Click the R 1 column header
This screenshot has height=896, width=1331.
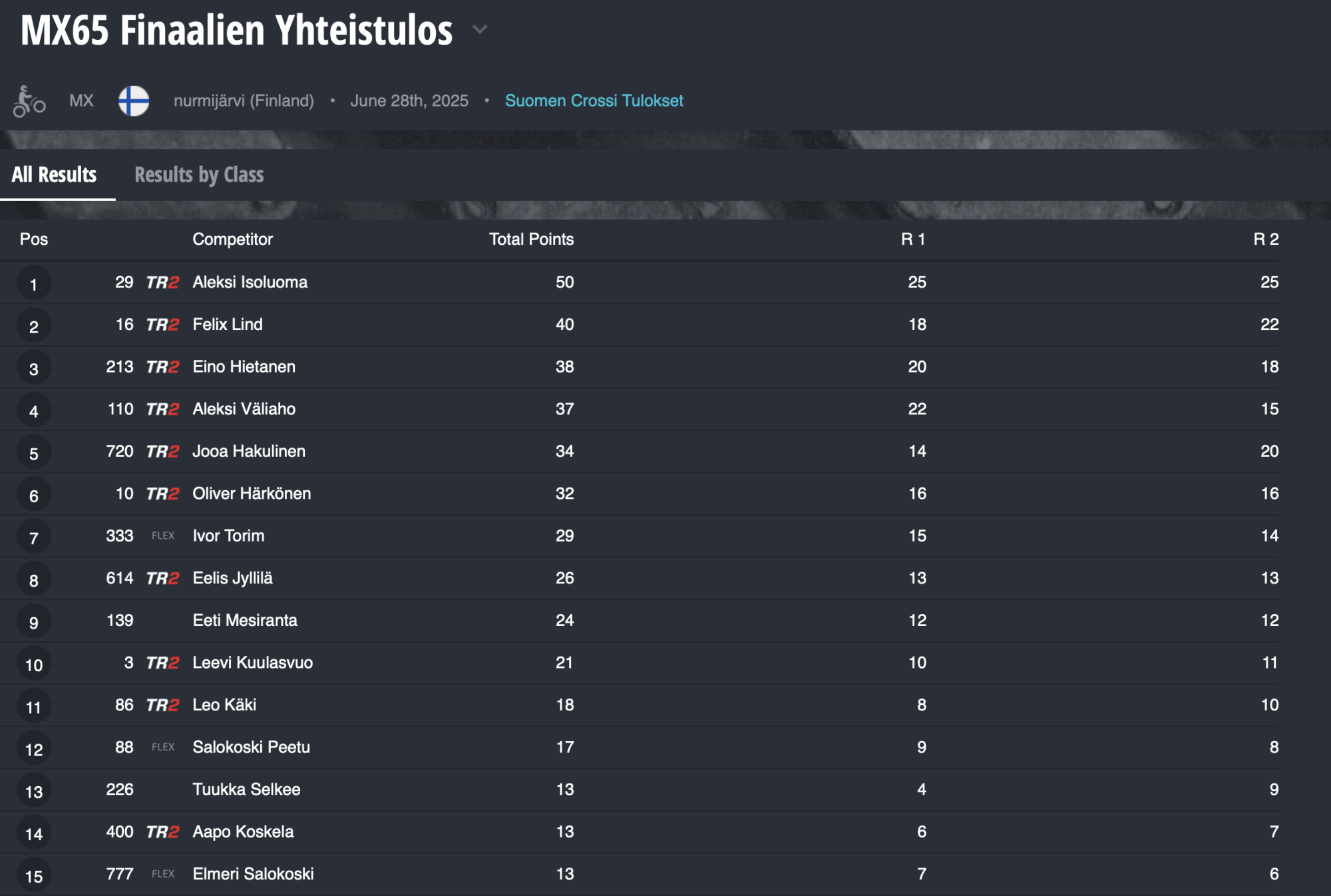(x=913, y=239)
